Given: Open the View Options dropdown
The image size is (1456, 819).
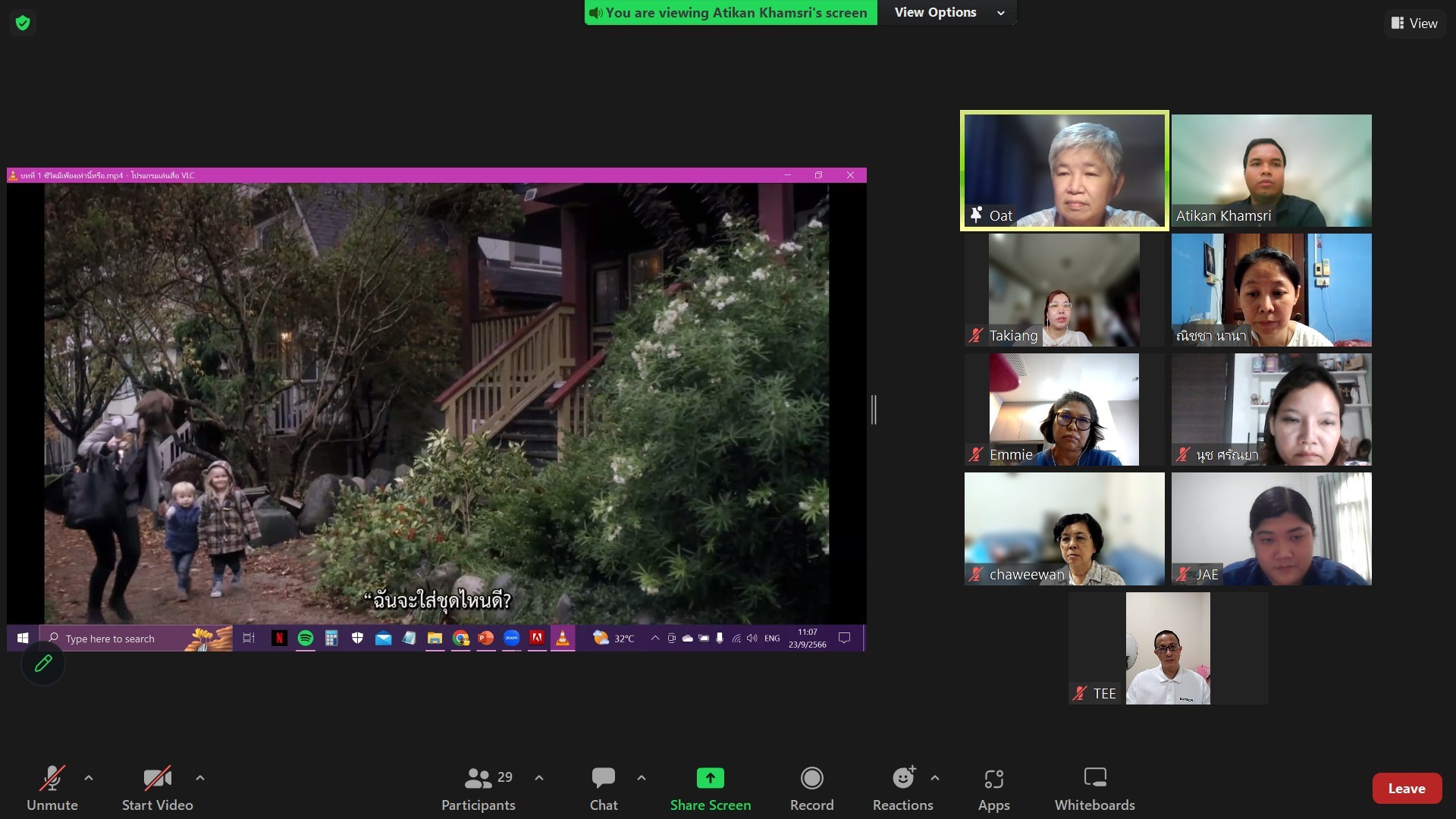Looking at the screenshot, I should pos(948,13).
